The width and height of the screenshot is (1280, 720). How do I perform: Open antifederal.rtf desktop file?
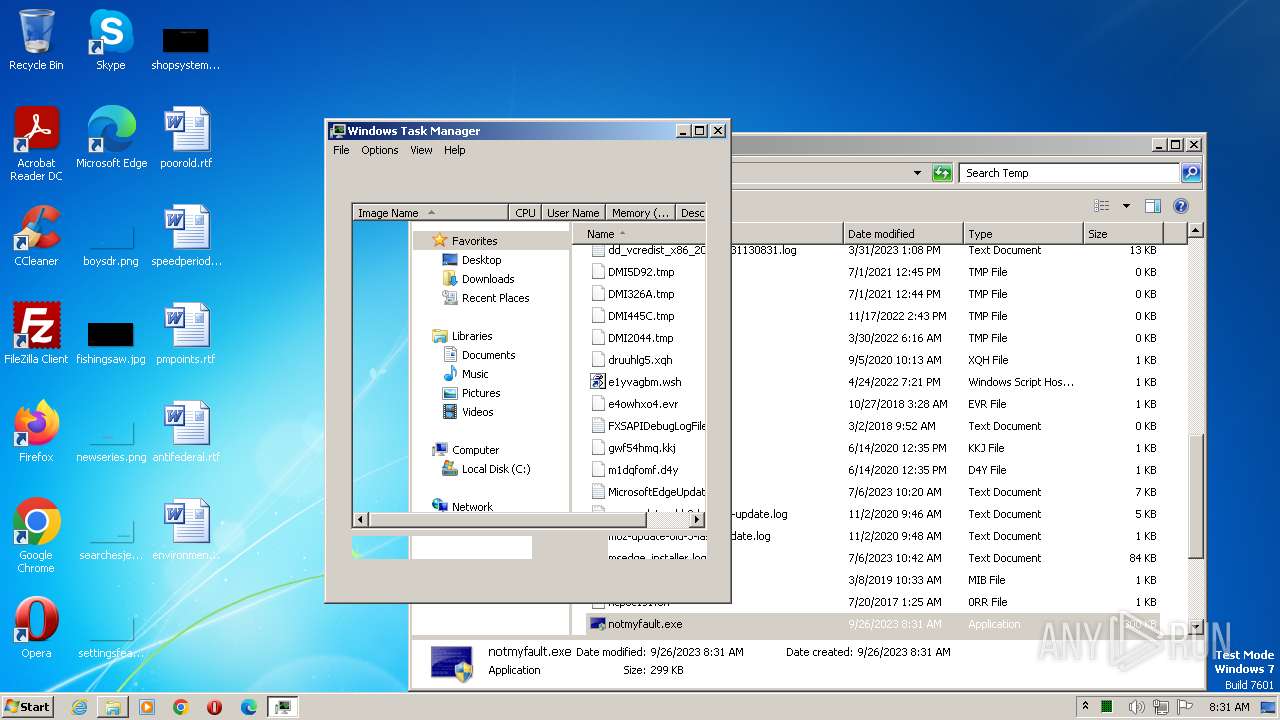pyautogui.click(x=186, y=432)
